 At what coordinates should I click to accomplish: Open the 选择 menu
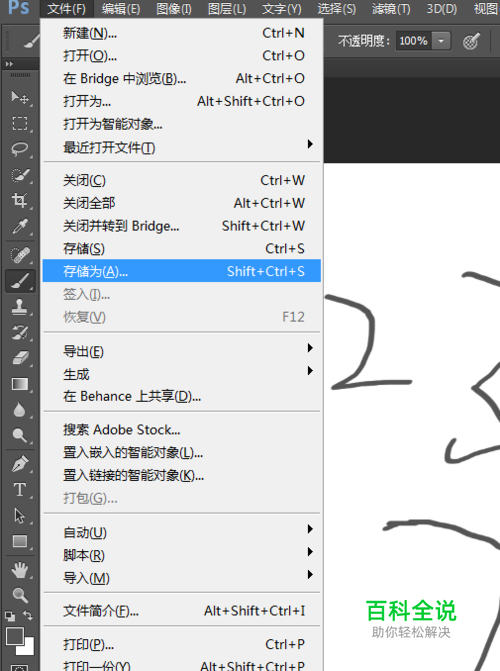point(336,9)
